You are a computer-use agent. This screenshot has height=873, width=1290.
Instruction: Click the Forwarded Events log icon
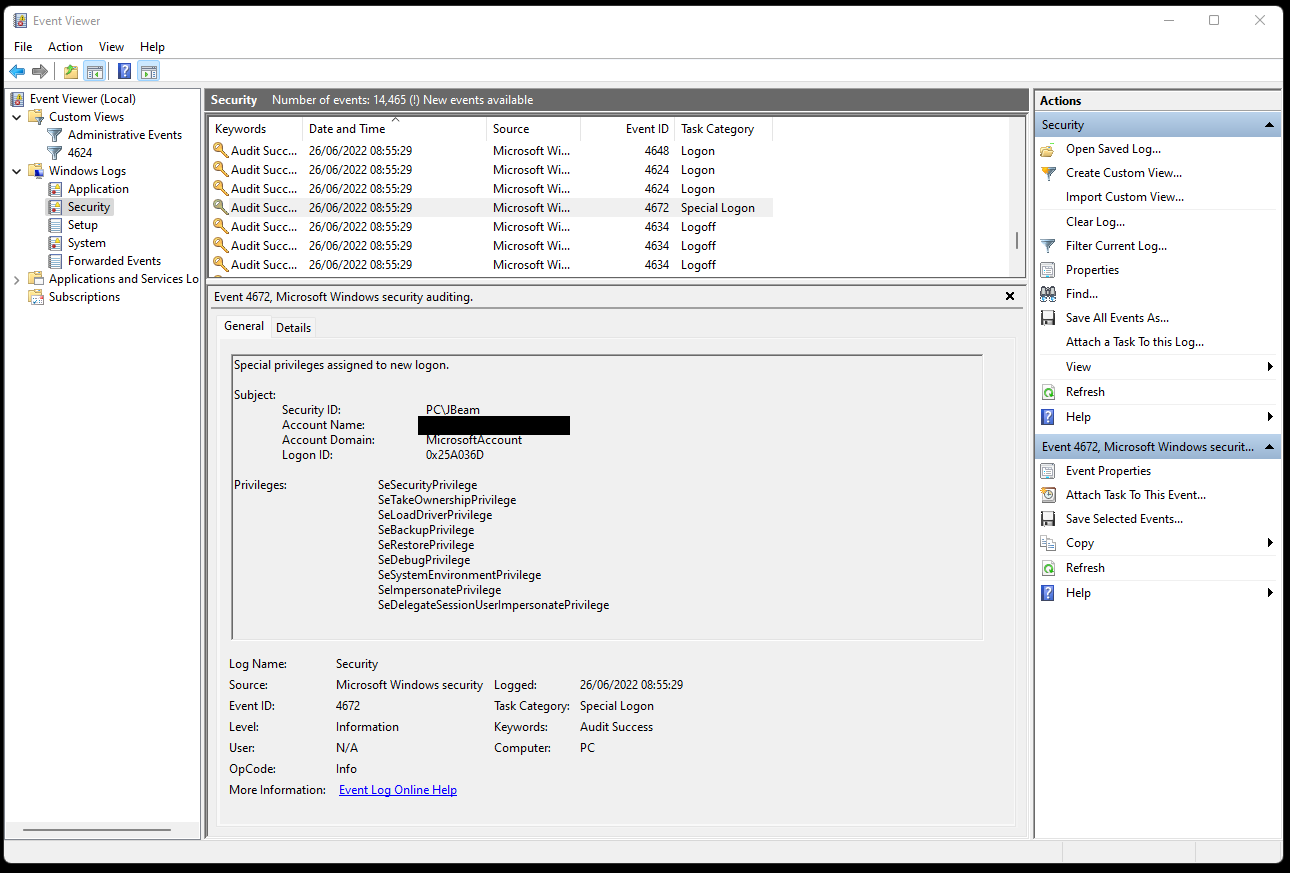tap(56, 261)
